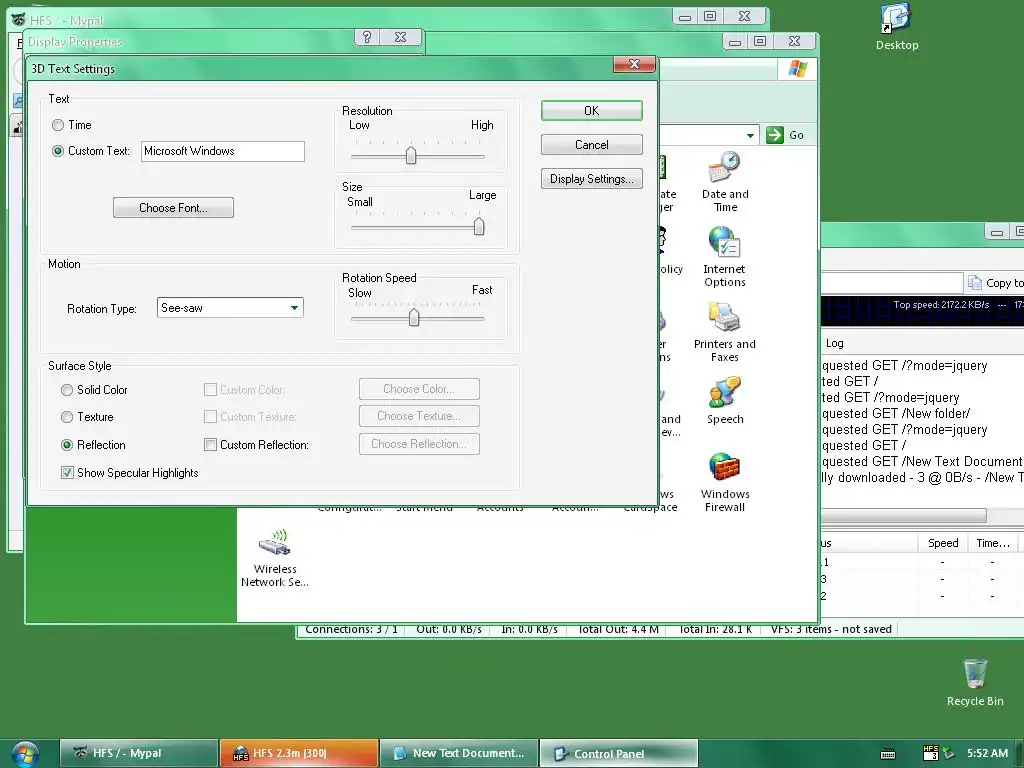This screenshot has height=768, width=1024.
Task: Click Time column header in HFS
Action: pyautogui.click(x=992, y=543)
